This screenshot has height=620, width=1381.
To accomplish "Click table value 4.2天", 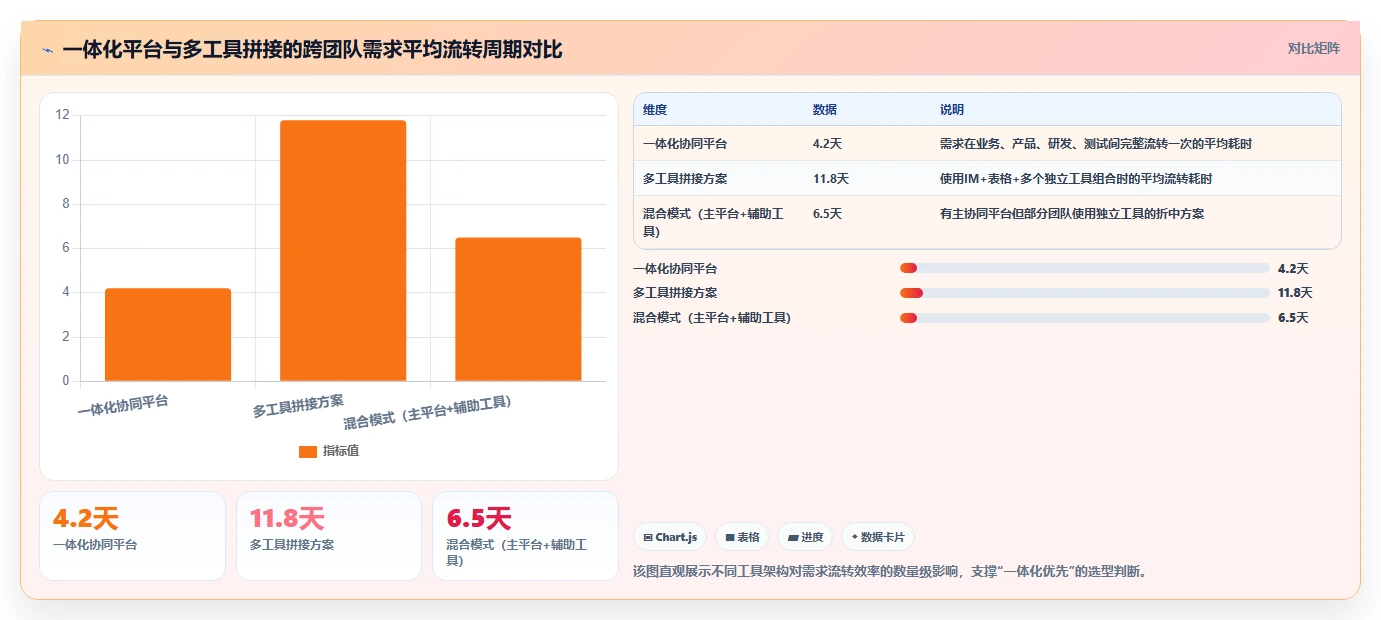I will click(827, 143).
